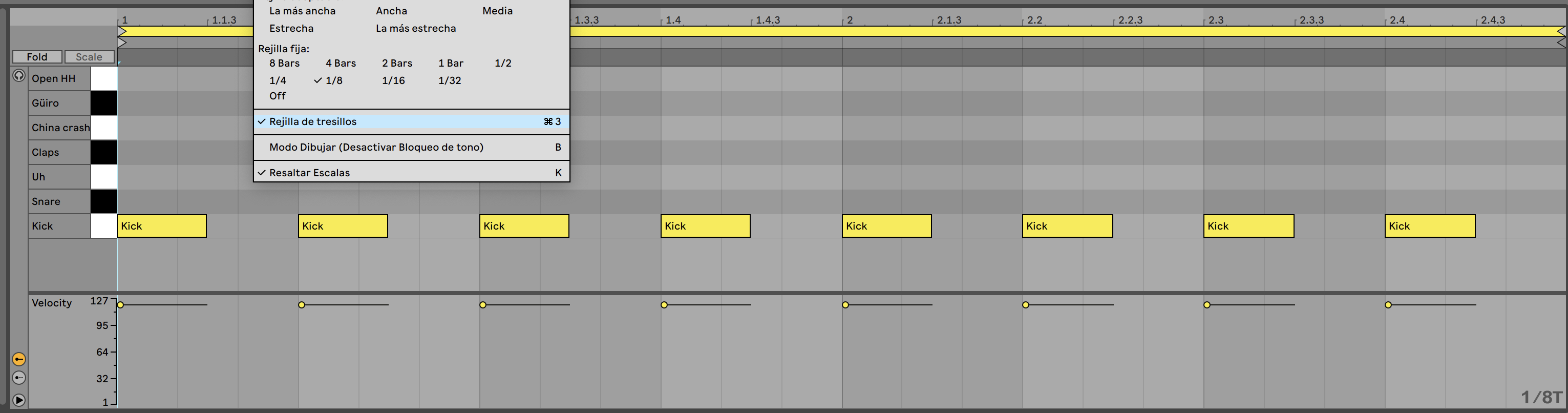1568x413 pixels.
Task: Select Modo Dibujar menu entry
Action: click(376, 148)
